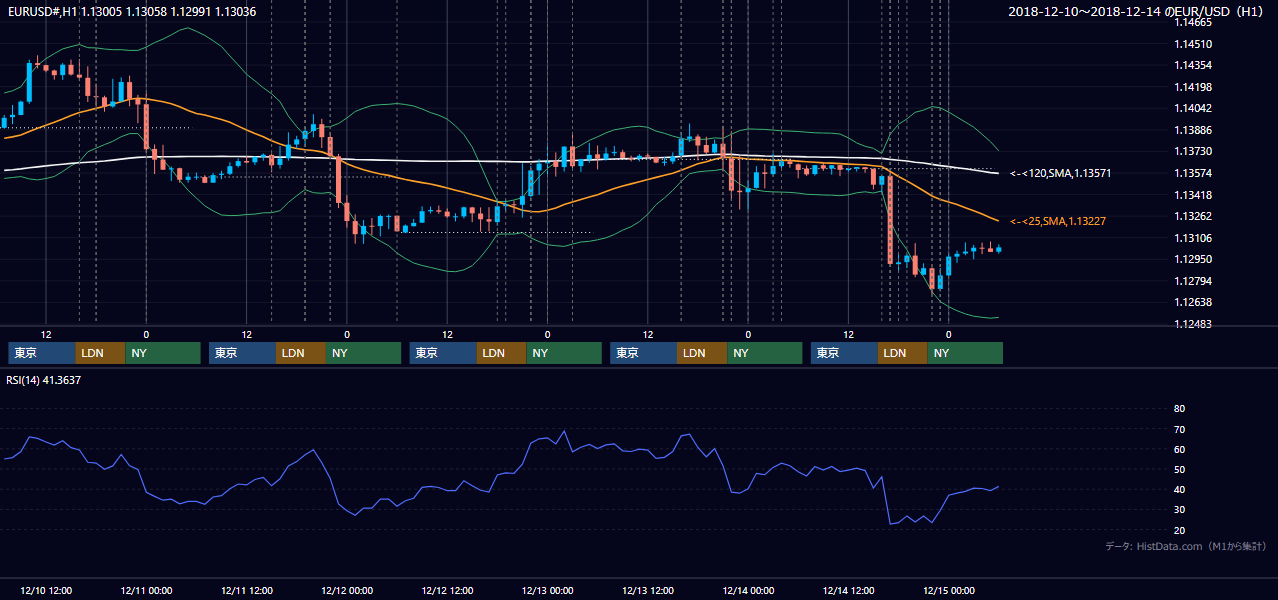This screenshot has width=1278, height=600.
Task: Click the 1.14665 price axis label
Action: click(x=1193, y=22)
